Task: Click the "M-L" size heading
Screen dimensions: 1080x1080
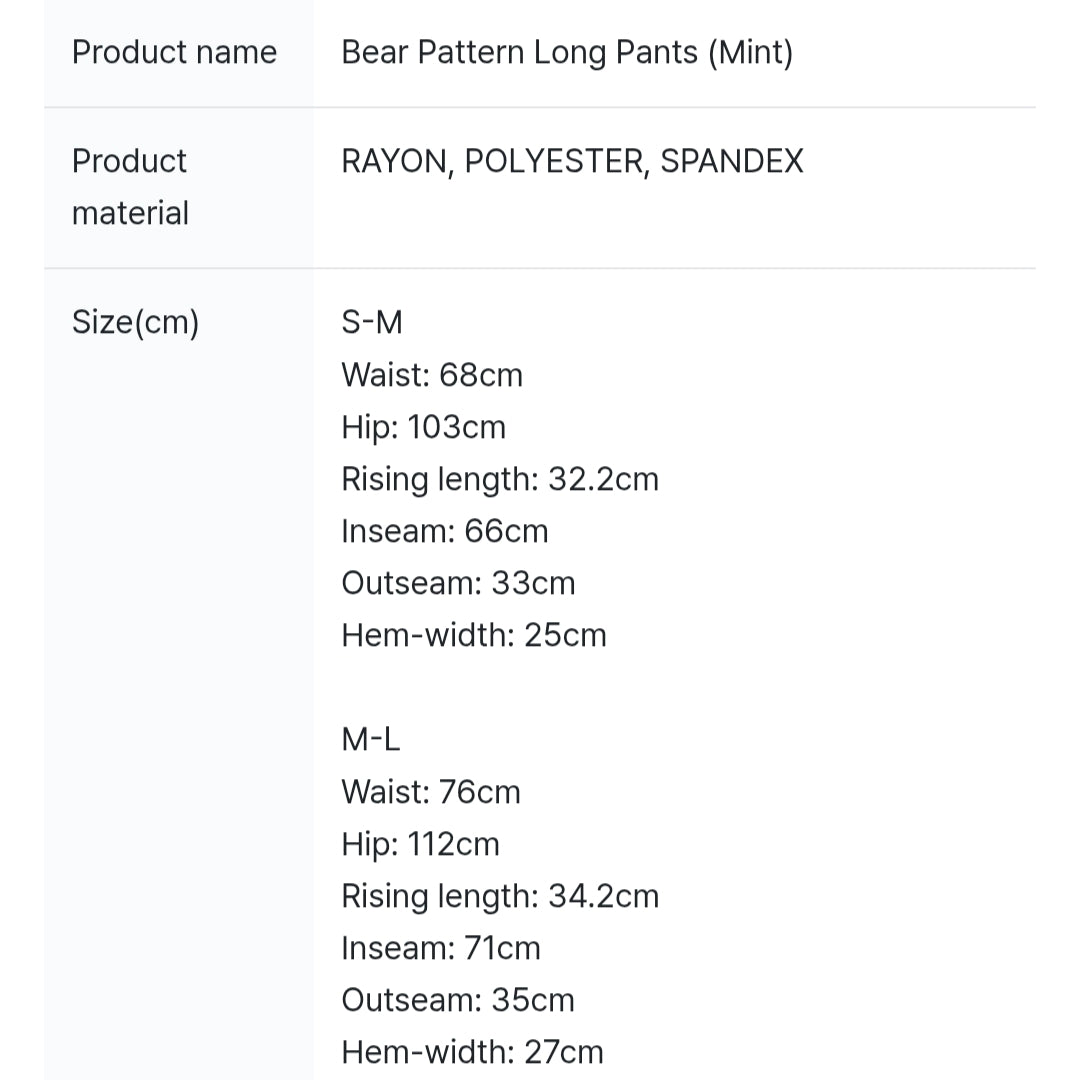Action: tap(371, 739)
